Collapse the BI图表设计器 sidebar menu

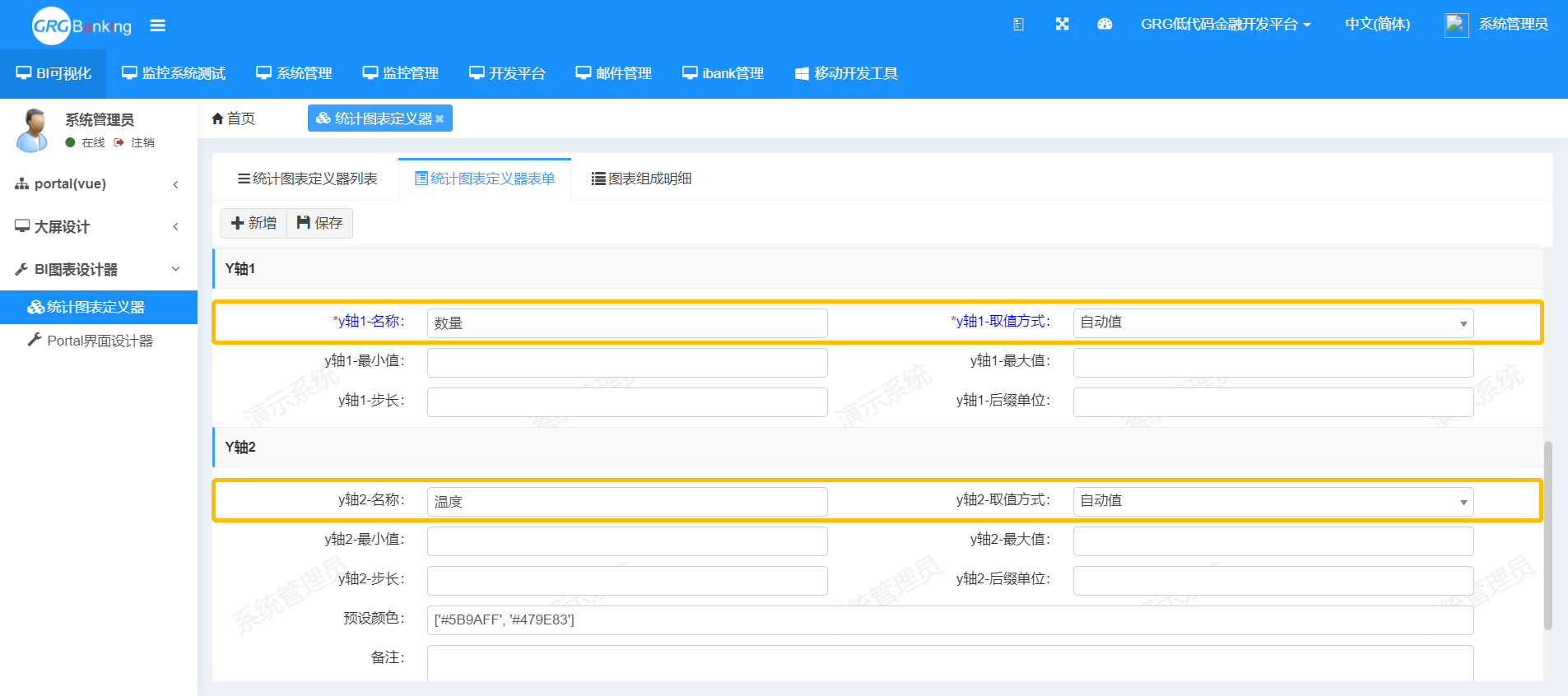(99, 269)
